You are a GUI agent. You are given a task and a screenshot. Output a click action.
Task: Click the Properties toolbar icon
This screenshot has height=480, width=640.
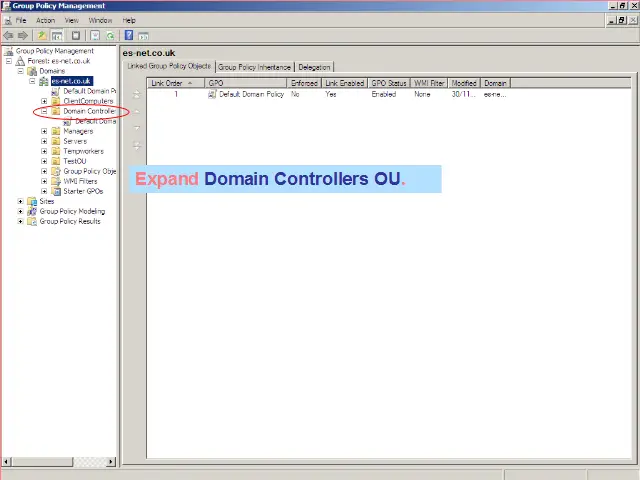tap(76, 36)
